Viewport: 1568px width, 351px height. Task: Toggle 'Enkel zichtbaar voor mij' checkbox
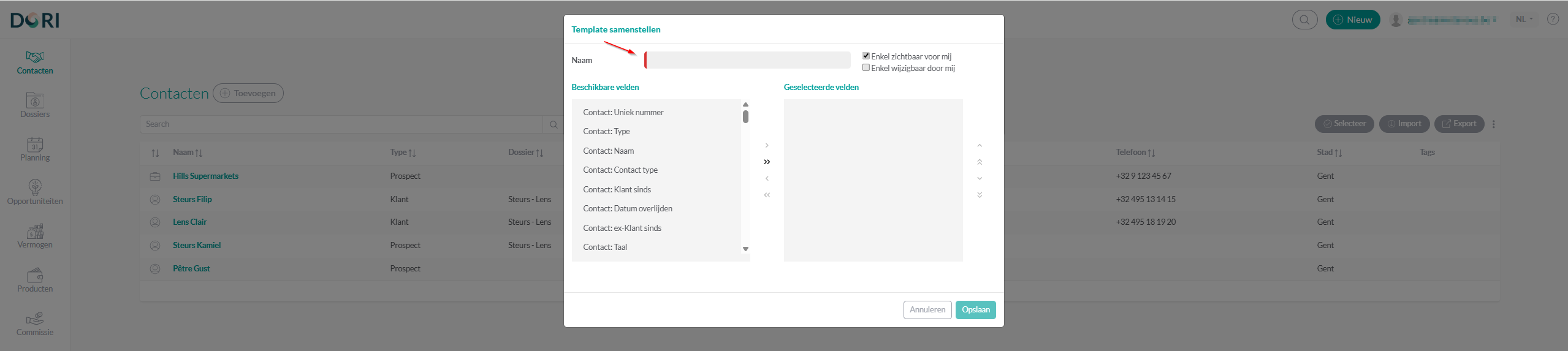(x=866, y=56)
